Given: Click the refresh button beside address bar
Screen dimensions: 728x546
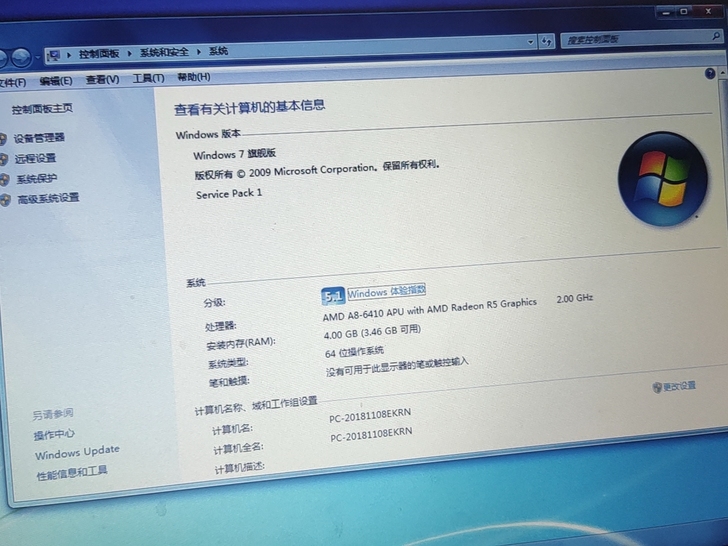Looking at the screenshot, I should tap(546, 41).
